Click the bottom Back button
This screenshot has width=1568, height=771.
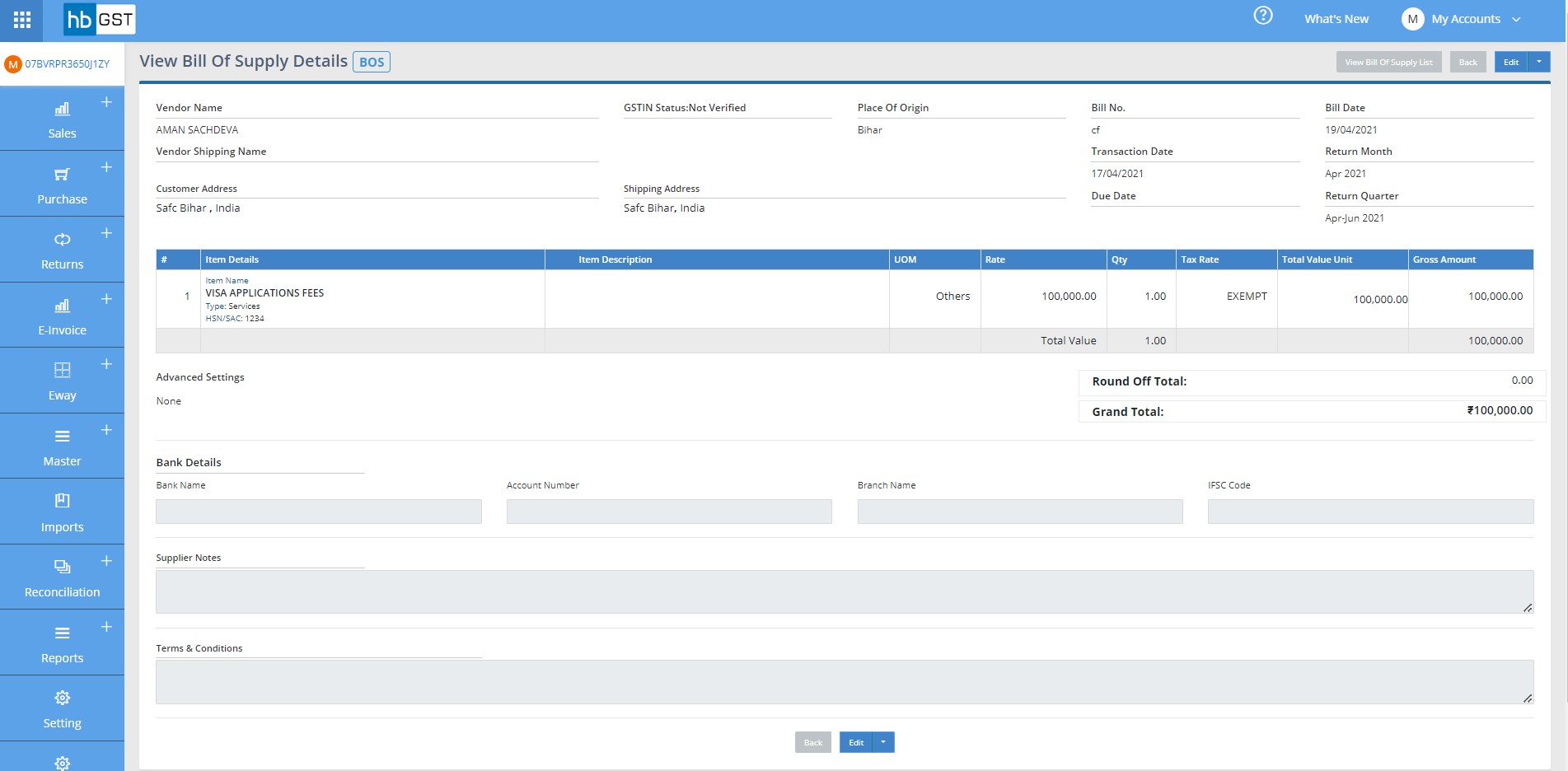click(x=812, y=742)
